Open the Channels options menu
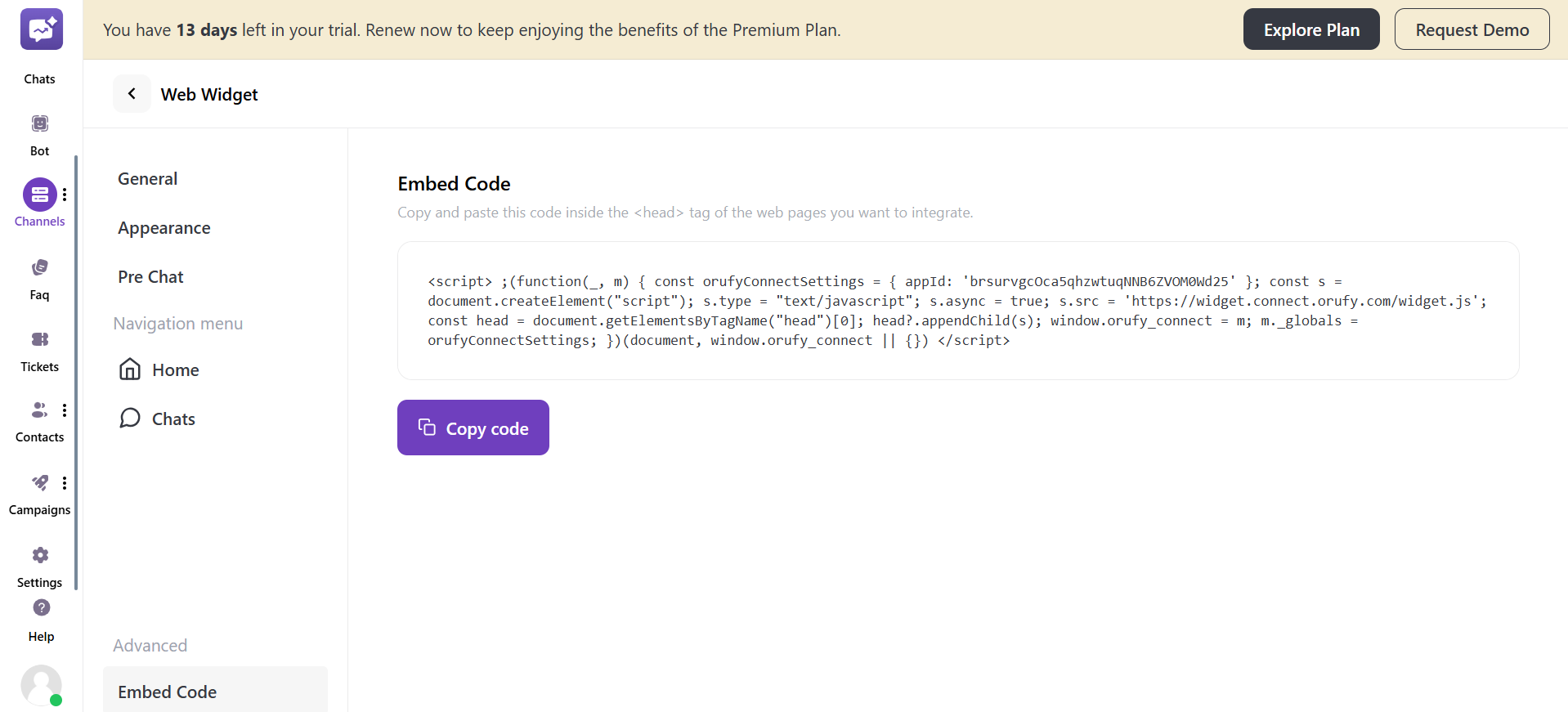The image size is (1568, 712). pos(65,193)
